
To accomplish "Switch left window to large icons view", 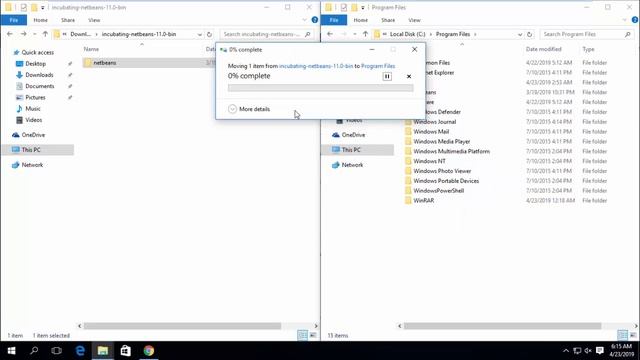I will tap(313, 335).
